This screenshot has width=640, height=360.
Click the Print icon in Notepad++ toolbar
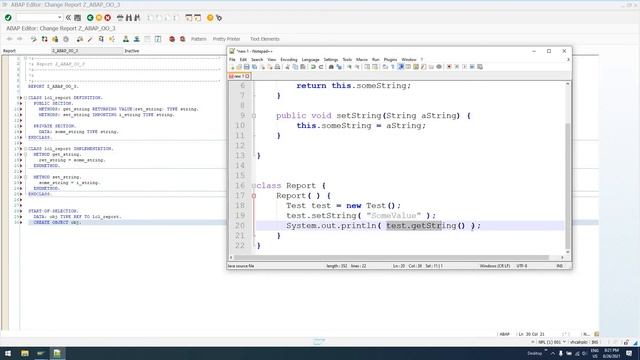(x=277, y=67)
